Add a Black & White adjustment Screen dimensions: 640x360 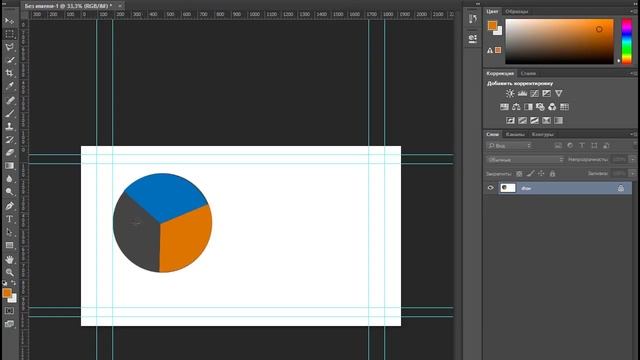[x=528, y=107]
